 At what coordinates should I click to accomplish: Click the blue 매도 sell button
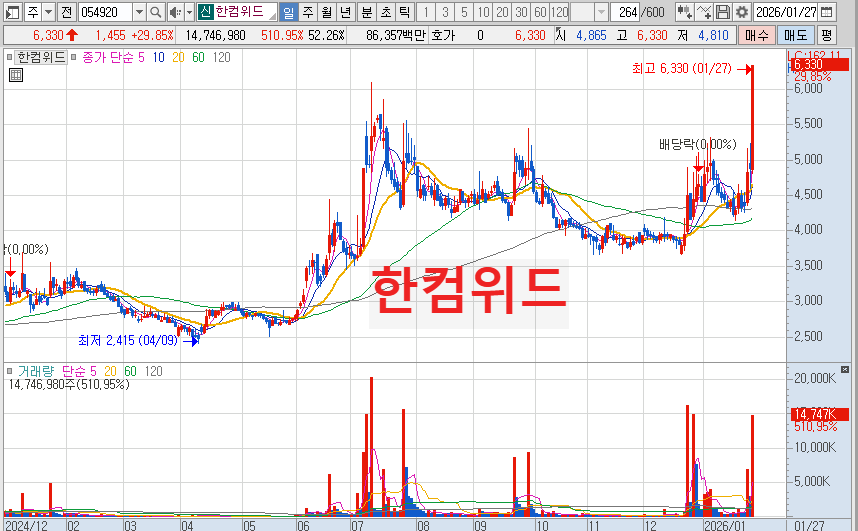point(796,36)
